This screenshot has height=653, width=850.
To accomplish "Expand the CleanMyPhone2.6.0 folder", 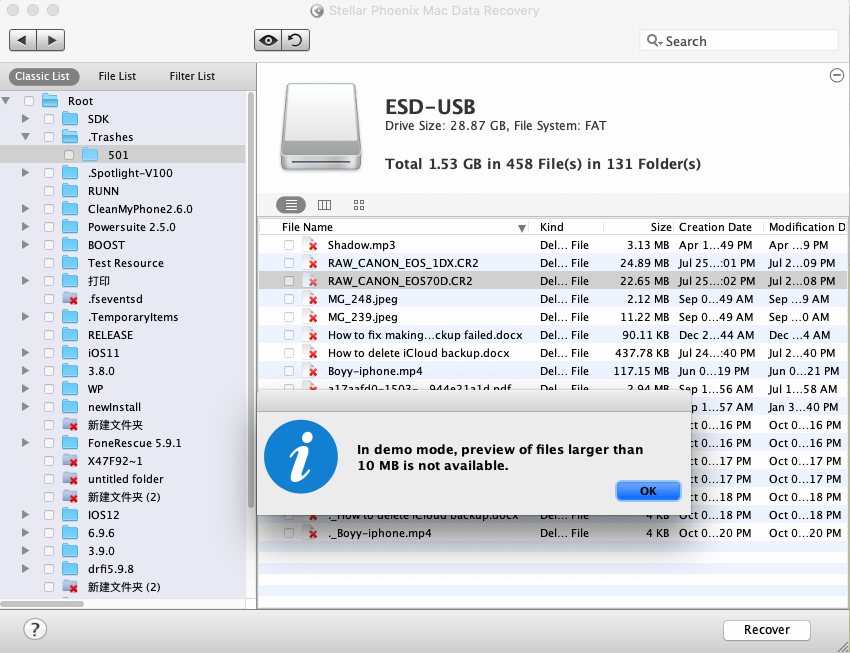I will coord(25,208).
